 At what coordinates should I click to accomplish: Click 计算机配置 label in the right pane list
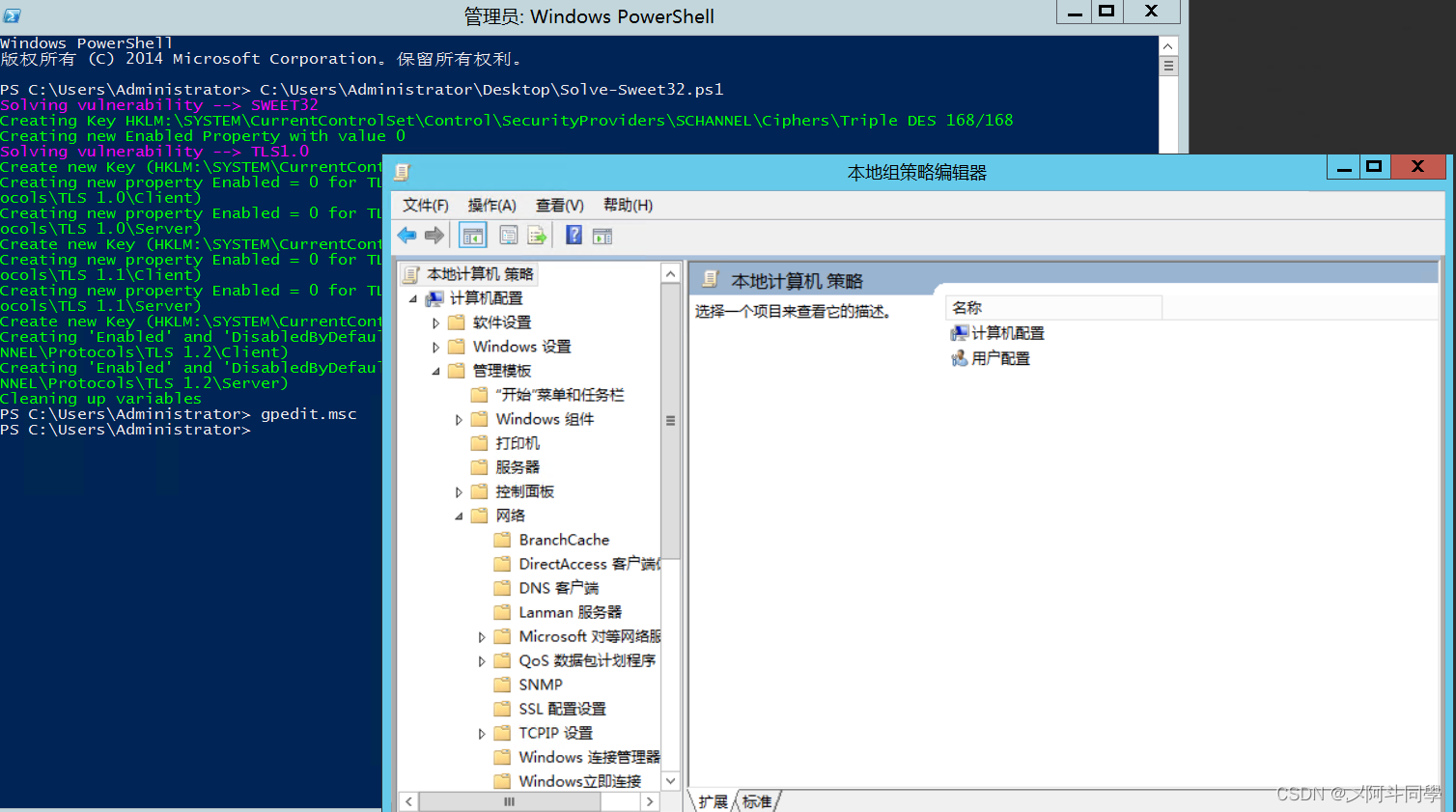(1008, 333)
